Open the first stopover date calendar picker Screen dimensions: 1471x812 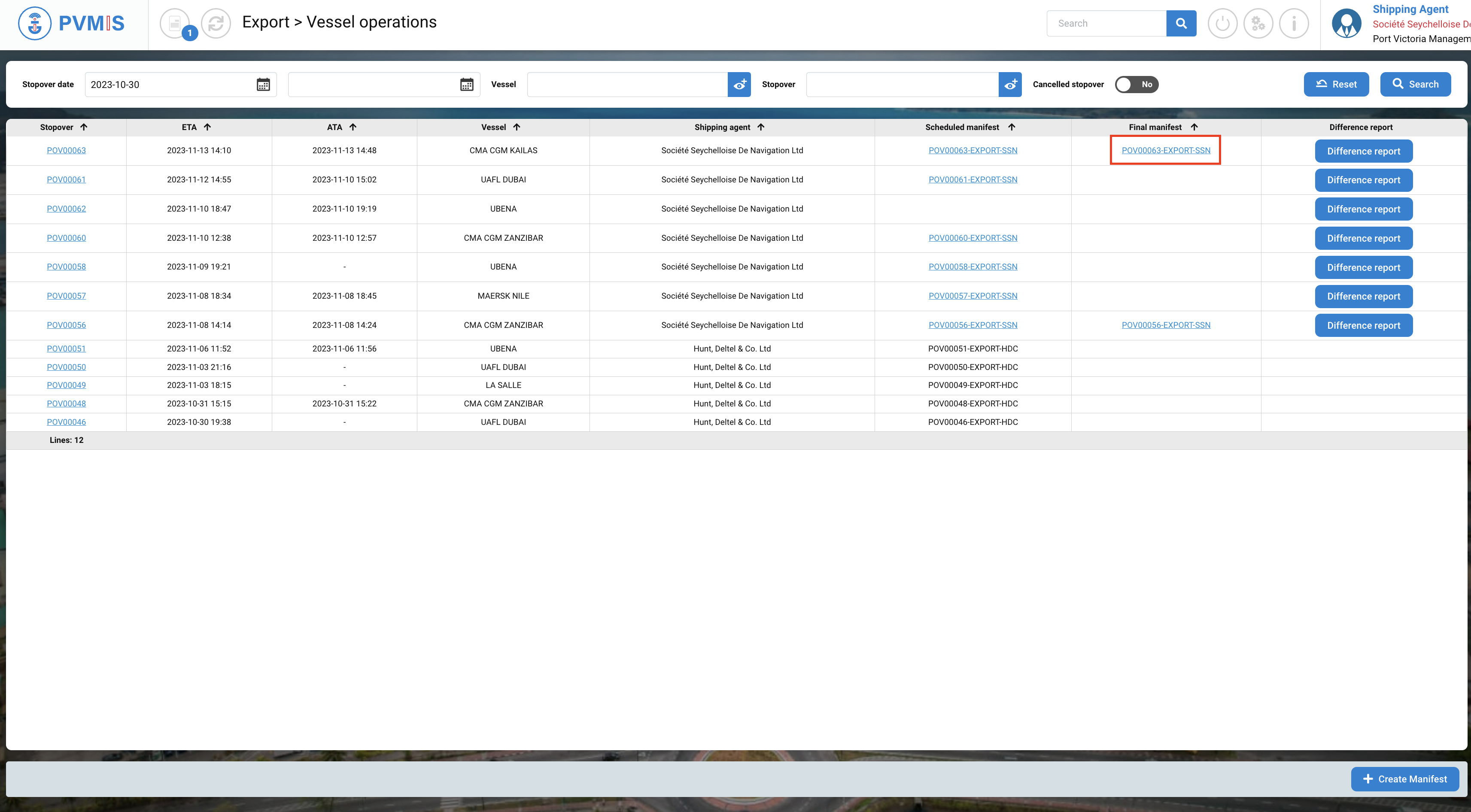pyautogui.click(x=263, y=85)
